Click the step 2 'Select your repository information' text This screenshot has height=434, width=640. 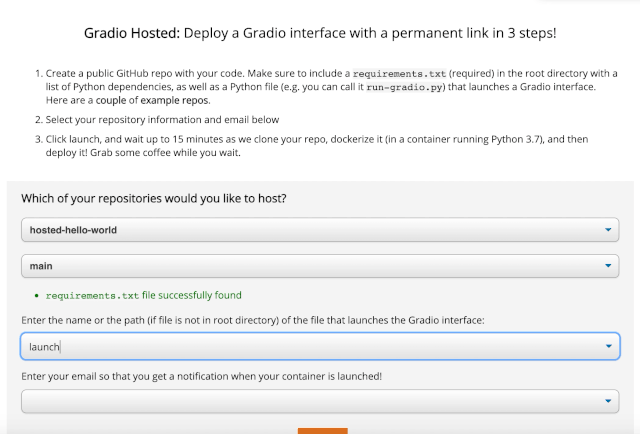[x=162, y=120]
